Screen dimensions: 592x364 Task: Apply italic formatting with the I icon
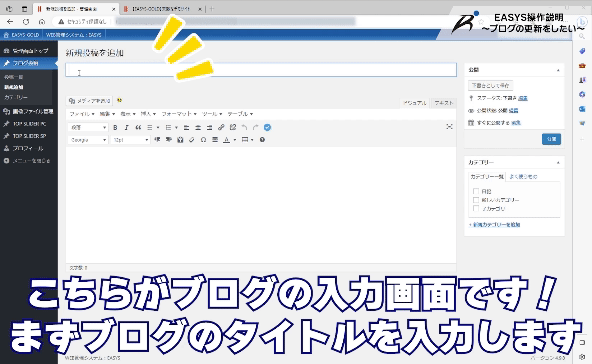tap(126, 128)
